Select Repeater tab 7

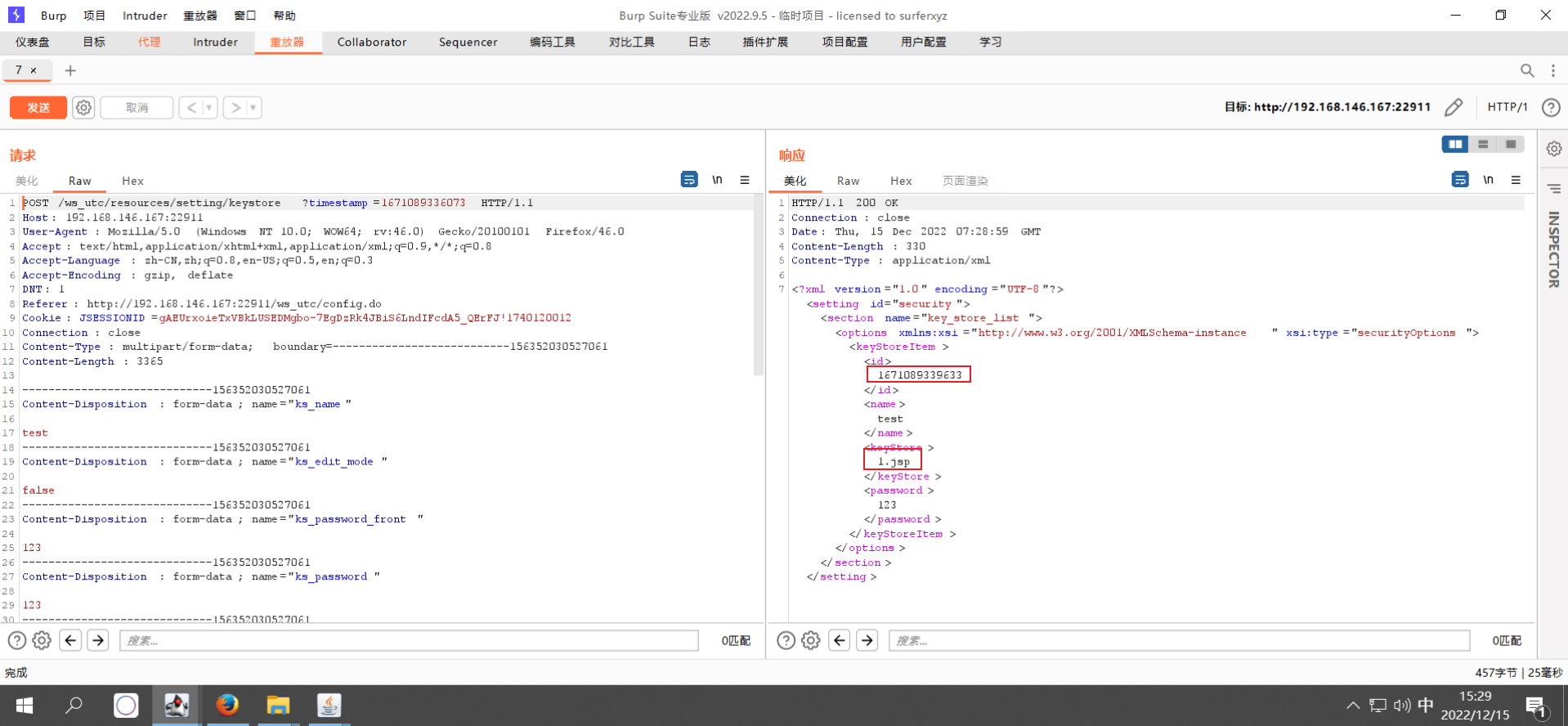click(19, 70)
